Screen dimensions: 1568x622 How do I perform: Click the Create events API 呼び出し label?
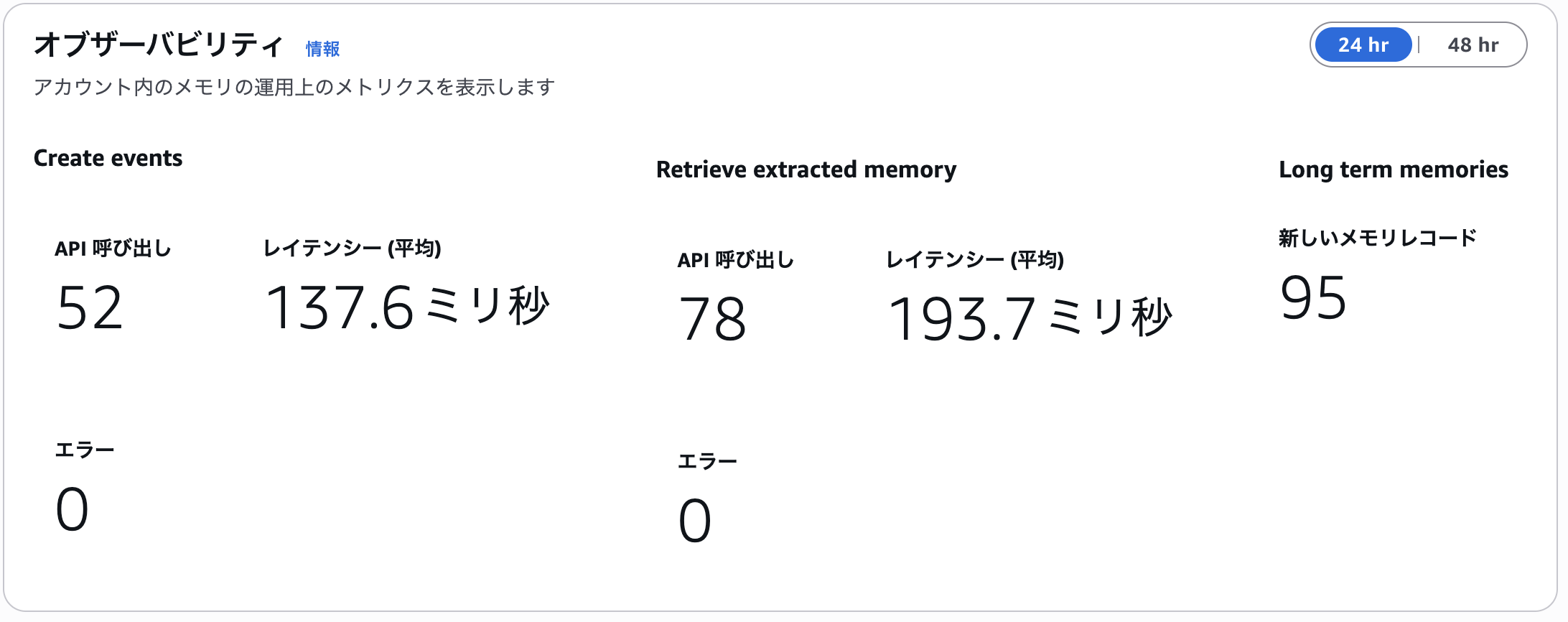tap(113, 249)
